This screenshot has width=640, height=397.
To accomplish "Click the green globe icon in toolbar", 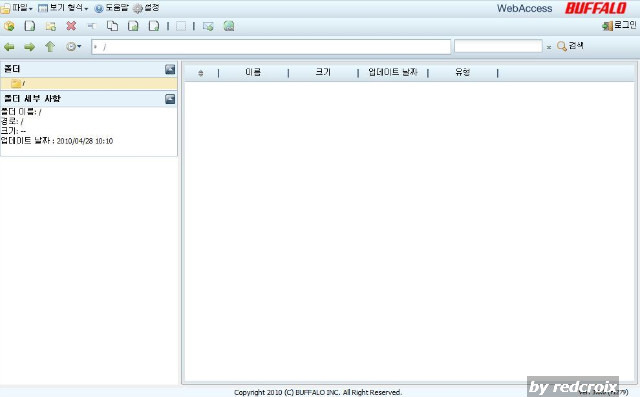I will (x=229, y=26).
